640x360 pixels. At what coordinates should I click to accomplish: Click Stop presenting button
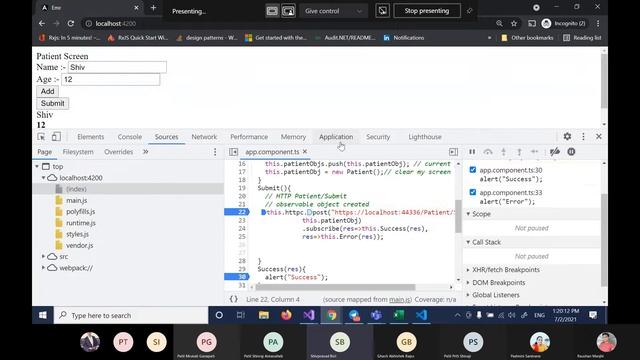click(x=427, y=11)
